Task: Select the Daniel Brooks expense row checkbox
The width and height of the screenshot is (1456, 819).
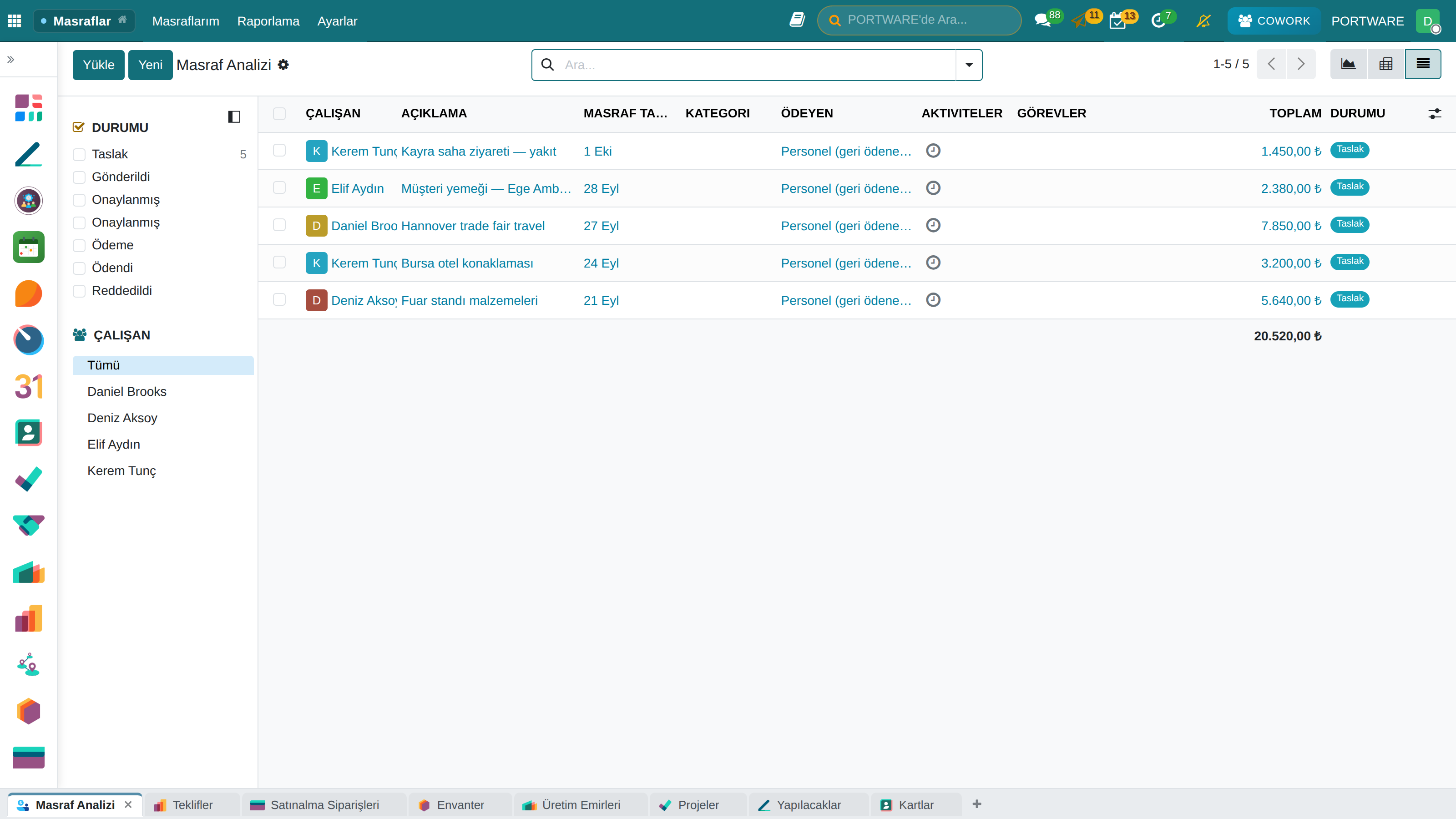Action: click(x=279, y=225)
